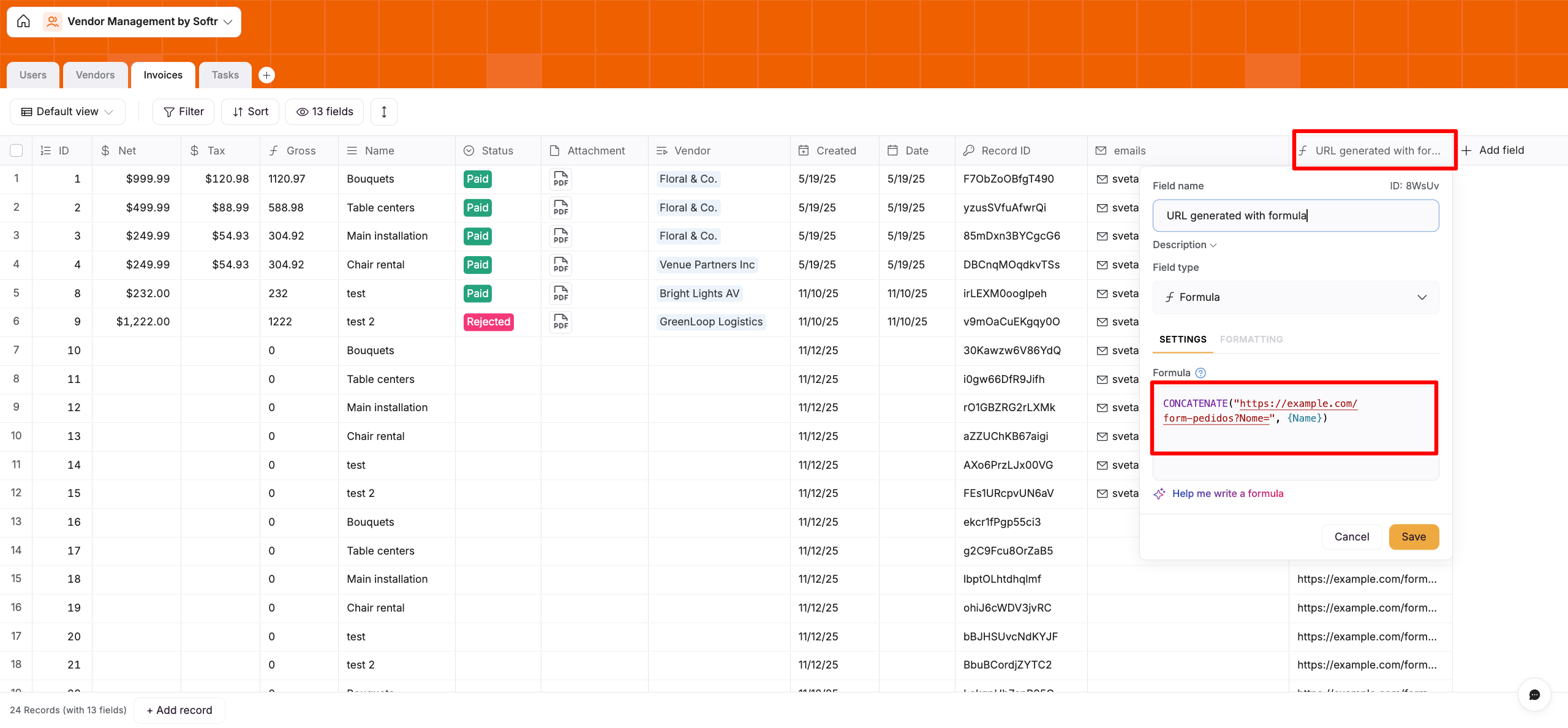The height and width of the screenshot is (728, 1568).
Task: Click the chat support bubble icon
Action: 1534,694
